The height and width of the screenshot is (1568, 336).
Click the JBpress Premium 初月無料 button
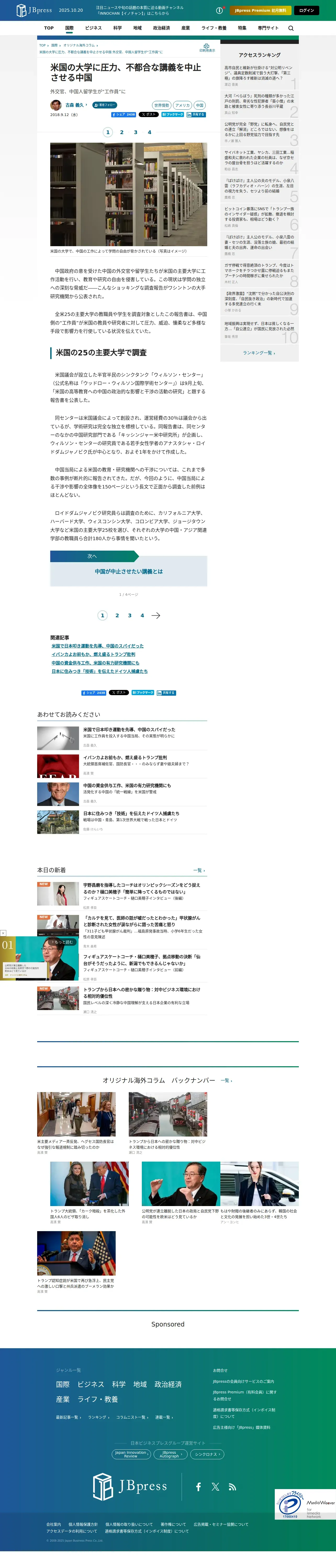coord(260,10)
